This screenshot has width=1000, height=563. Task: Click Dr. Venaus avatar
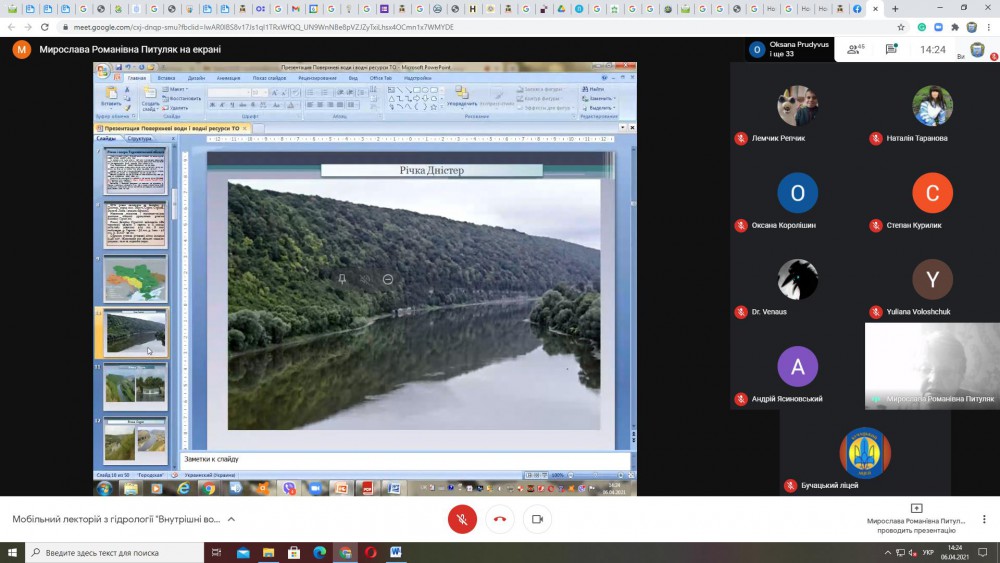798,279
